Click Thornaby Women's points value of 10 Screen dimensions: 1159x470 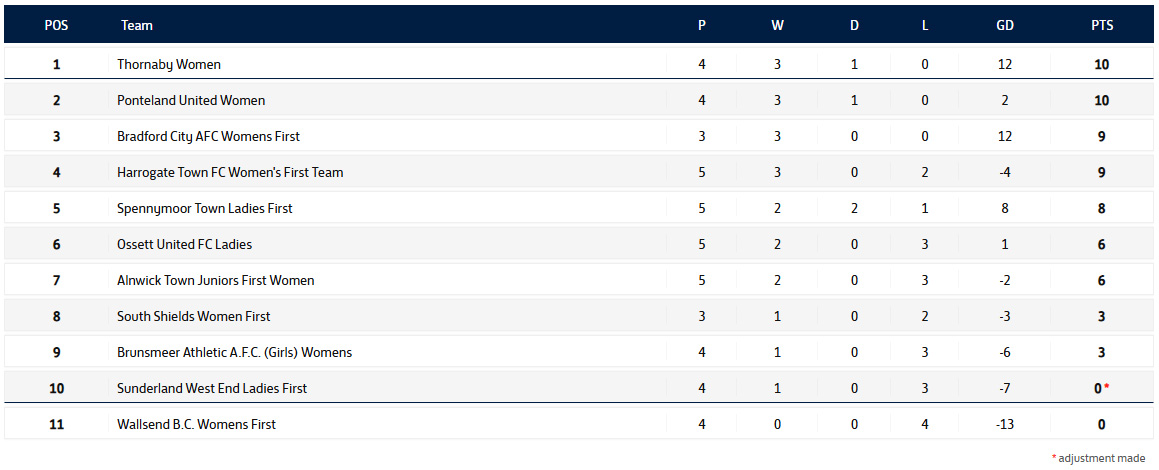click(x=1101, y=64)
